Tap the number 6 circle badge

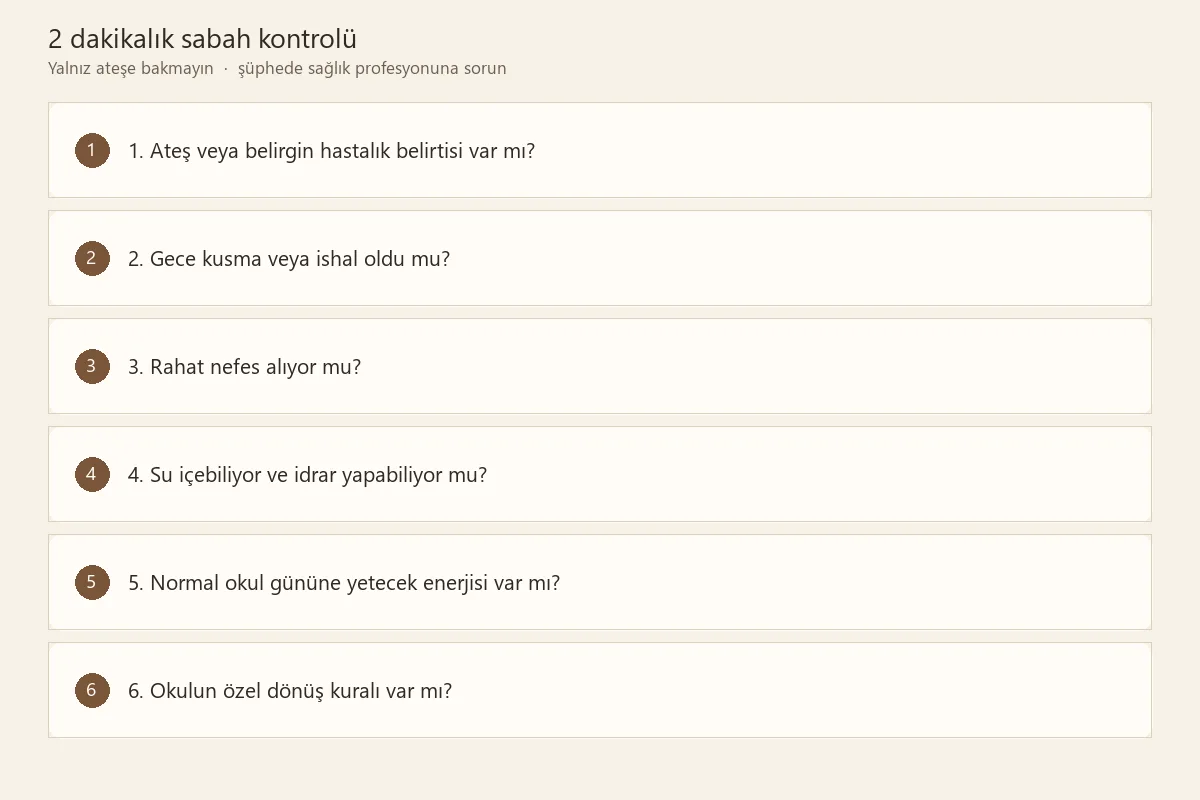(92, 691)
